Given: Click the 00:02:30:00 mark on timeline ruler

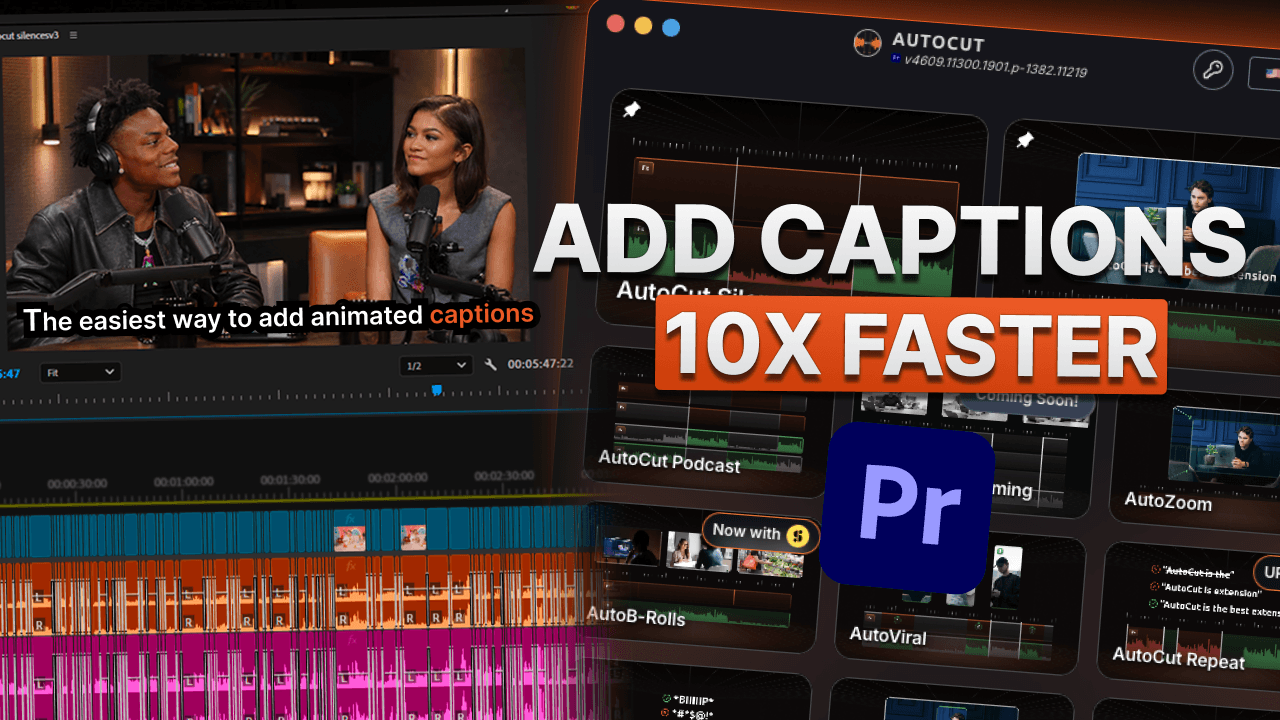Looking at the screenshot, I should coord(503,475).
